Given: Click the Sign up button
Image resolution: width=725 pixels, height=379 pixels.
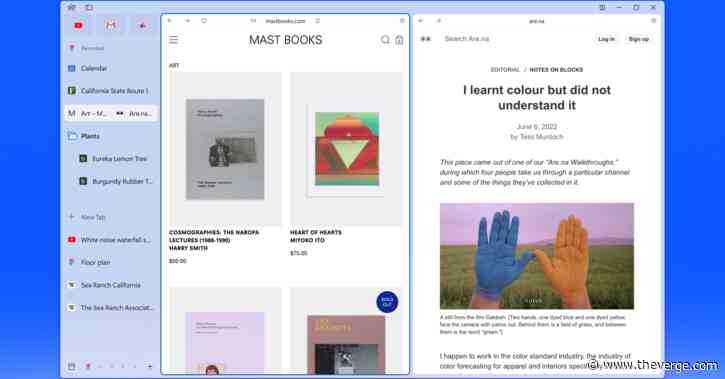Looking at the screenshot, I should tap(639, 39).
